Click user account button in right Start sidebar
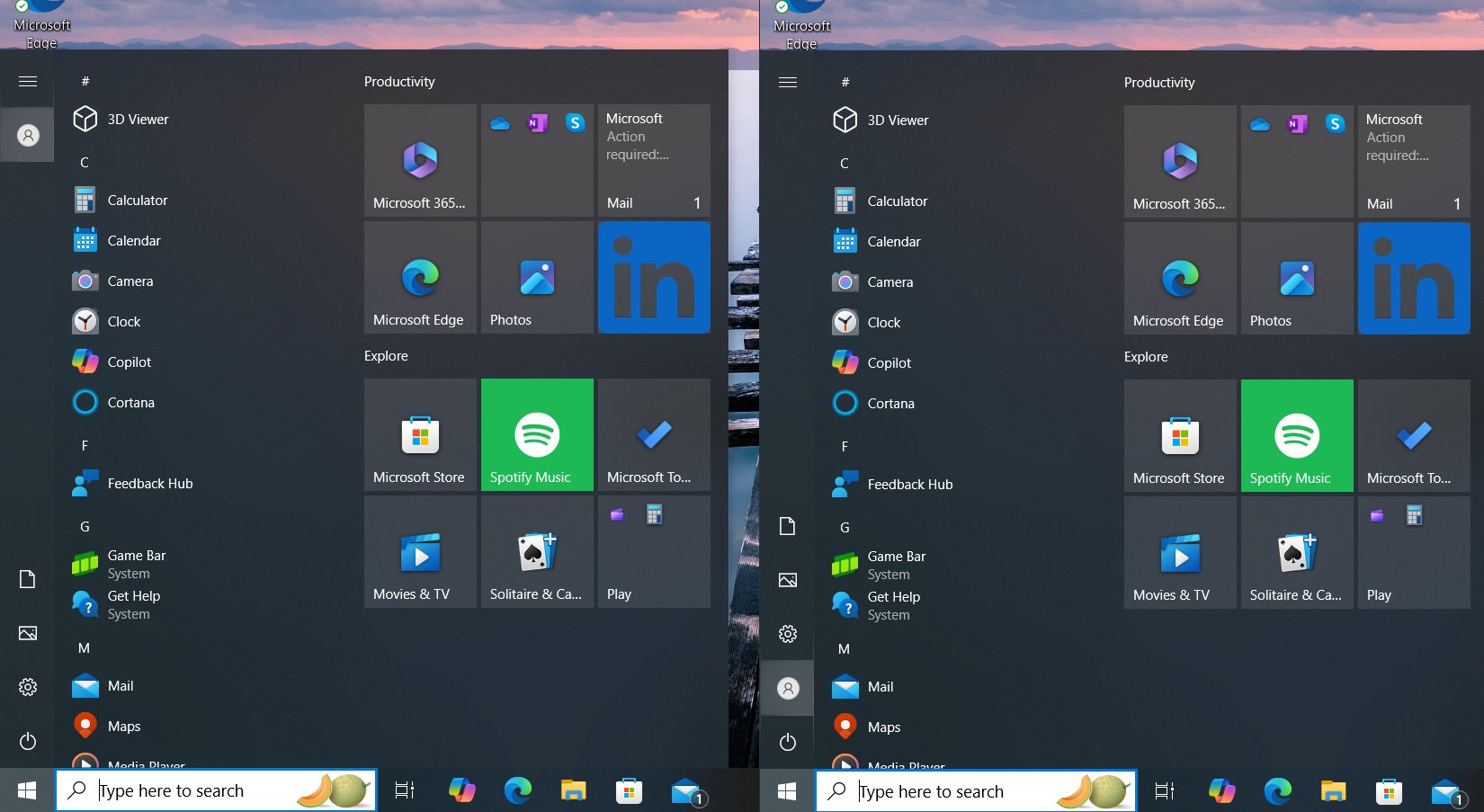The image size is (1484, 812). (788, 689)
